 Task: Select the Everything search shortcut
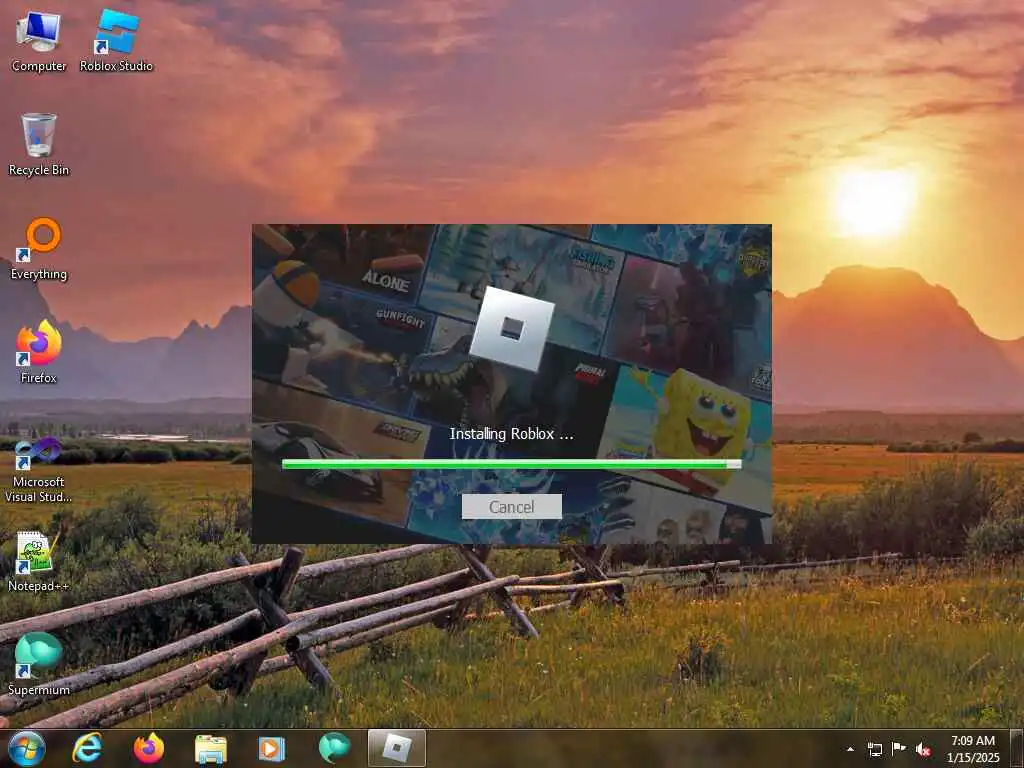(39, 249)
